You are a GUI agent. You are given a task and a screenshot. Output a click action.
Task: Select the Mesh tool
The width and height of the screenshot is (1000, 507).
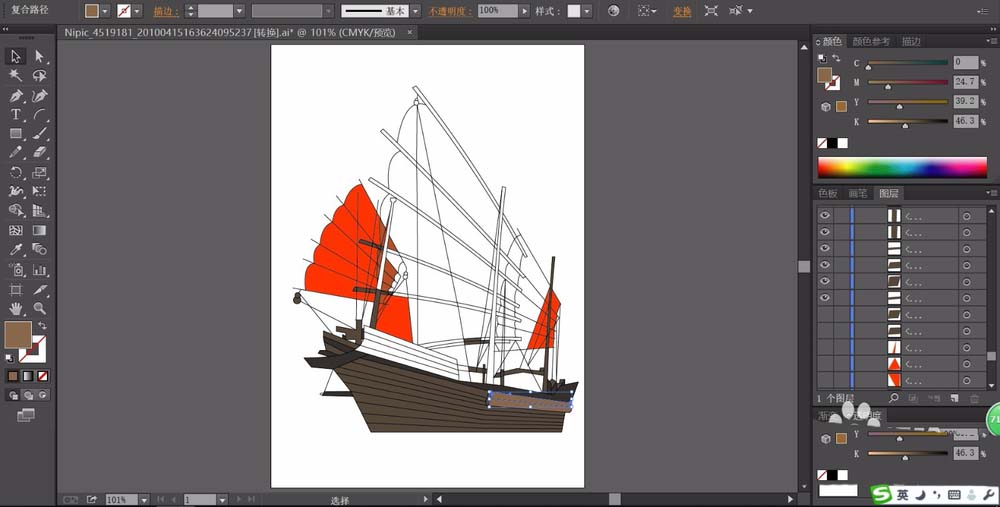pyautogui.click(x=16, y=230)
